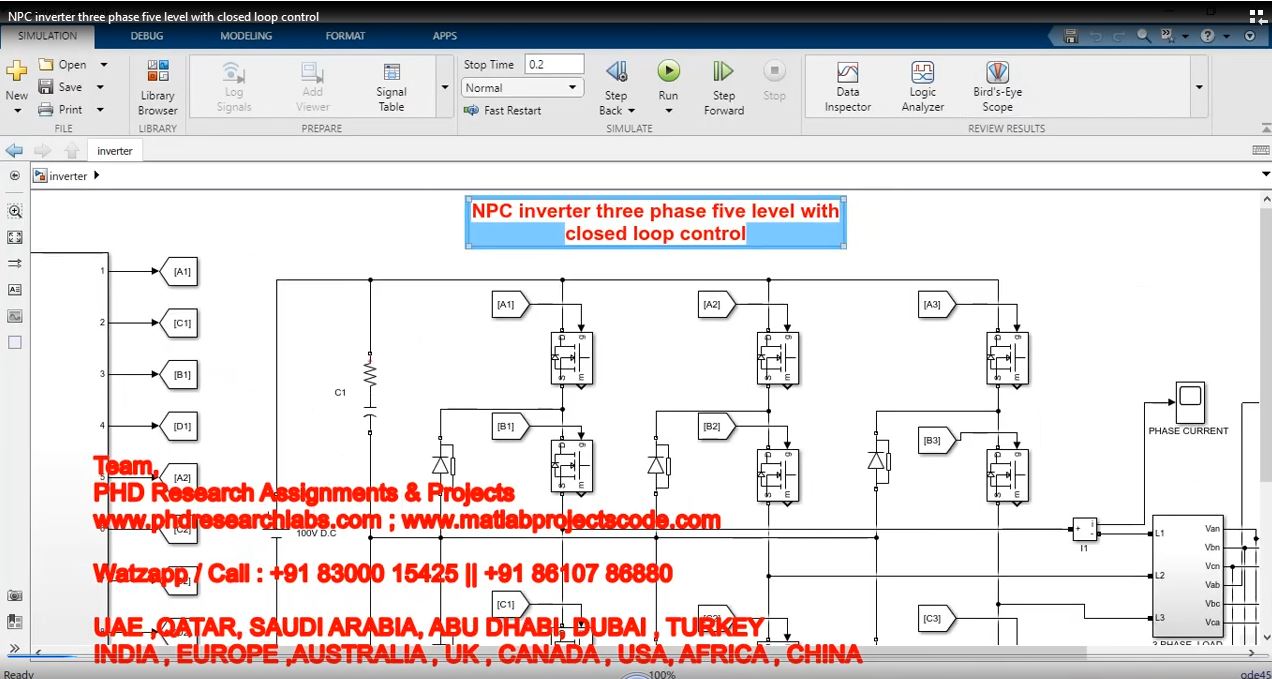This screenshot has width=1272, height=679.
Task: Expand the Review Results gallery
Action: pos(1198,87)
